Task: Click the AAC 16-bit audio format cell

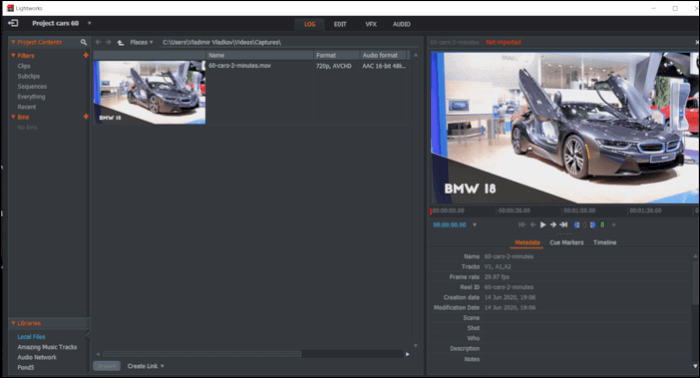Action: 383,66
